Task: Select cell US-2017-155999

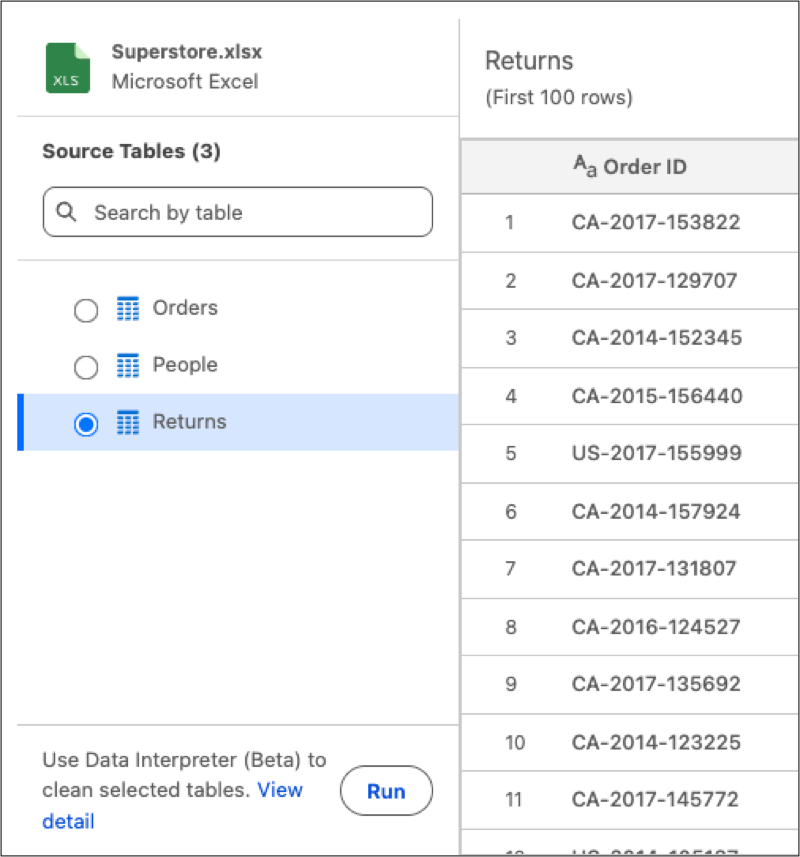Action: [657, 453]
